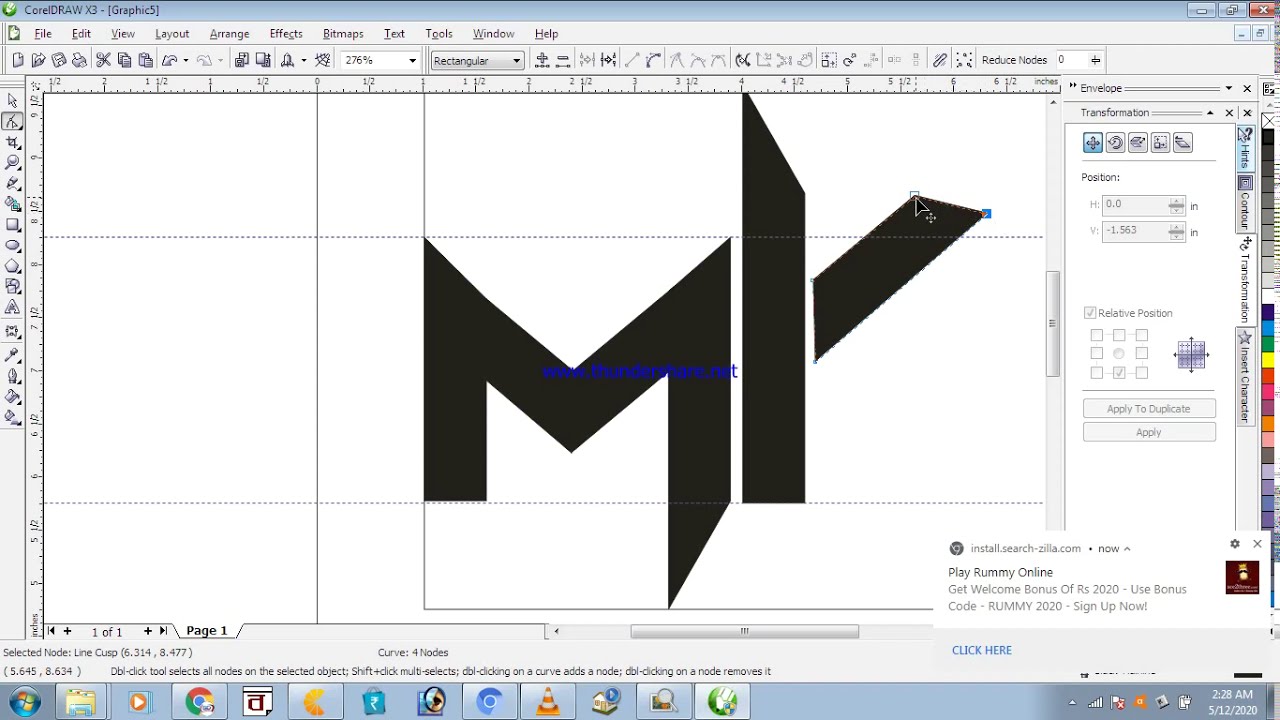
Task: Open the Bitmaps menu
Action: [343, 34]
